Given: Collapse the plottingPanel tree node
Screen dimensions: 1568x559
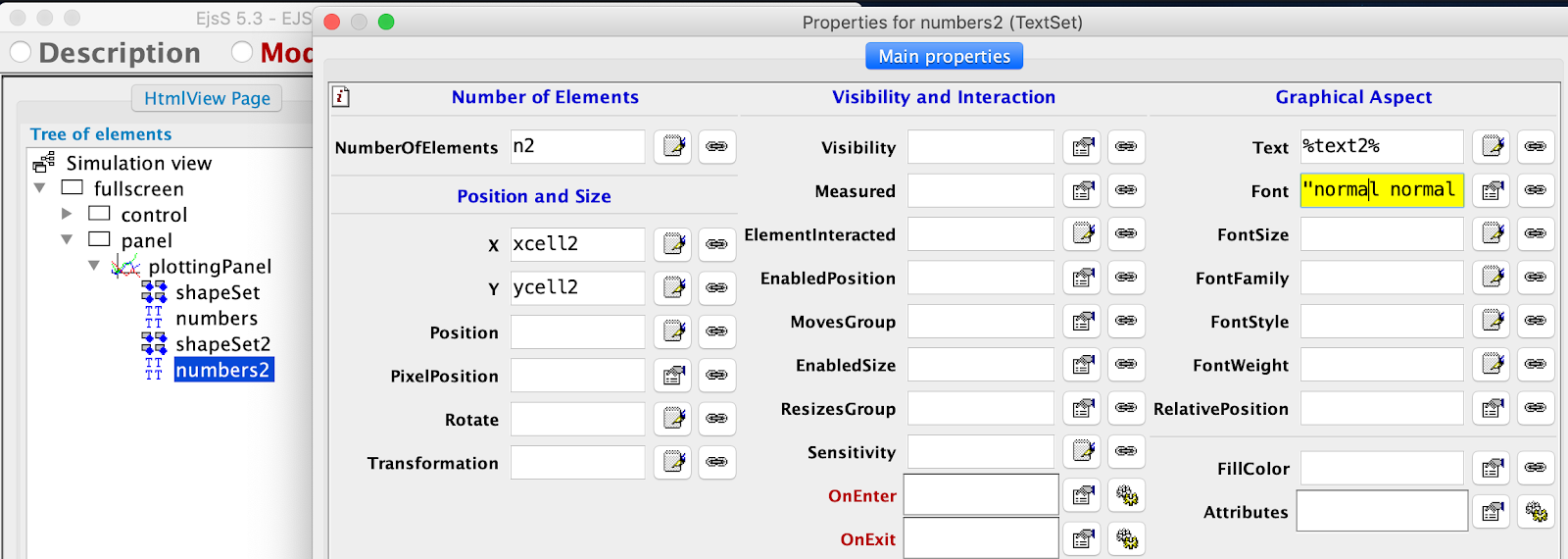Looking at the screenshot, I should [x=94, y=266].
